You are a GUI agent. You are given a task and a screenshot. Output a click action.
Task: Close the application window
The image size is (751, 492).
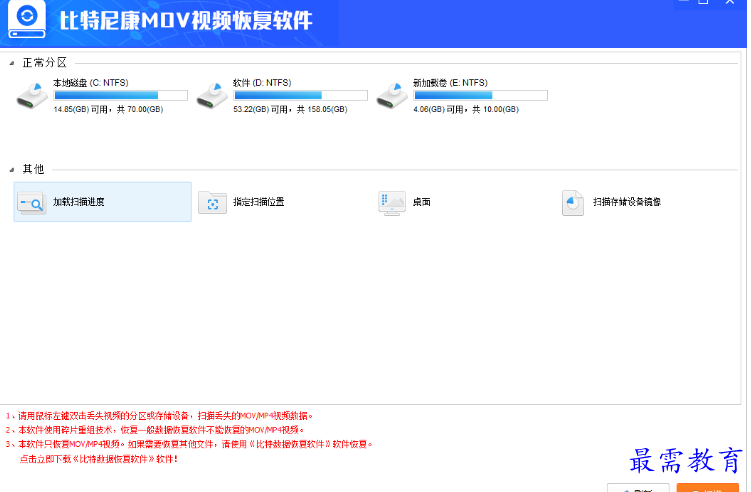point(729,2)
